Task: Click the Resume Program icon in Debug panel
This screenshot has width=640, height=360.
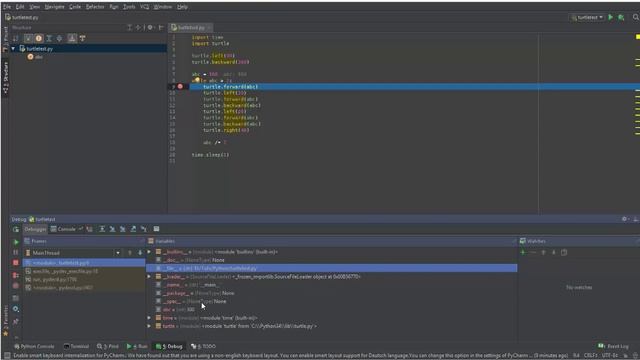Action: tap(16, 242)
